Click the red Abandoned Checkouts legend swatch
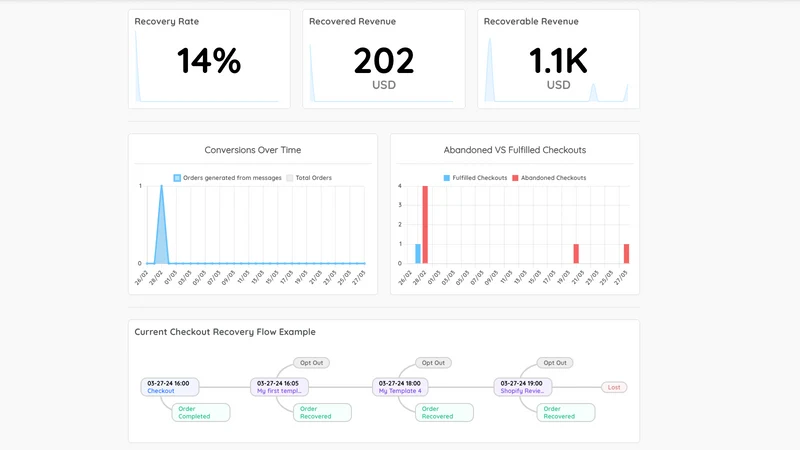This screenshot has width=800, height=450. pos(515,178)
